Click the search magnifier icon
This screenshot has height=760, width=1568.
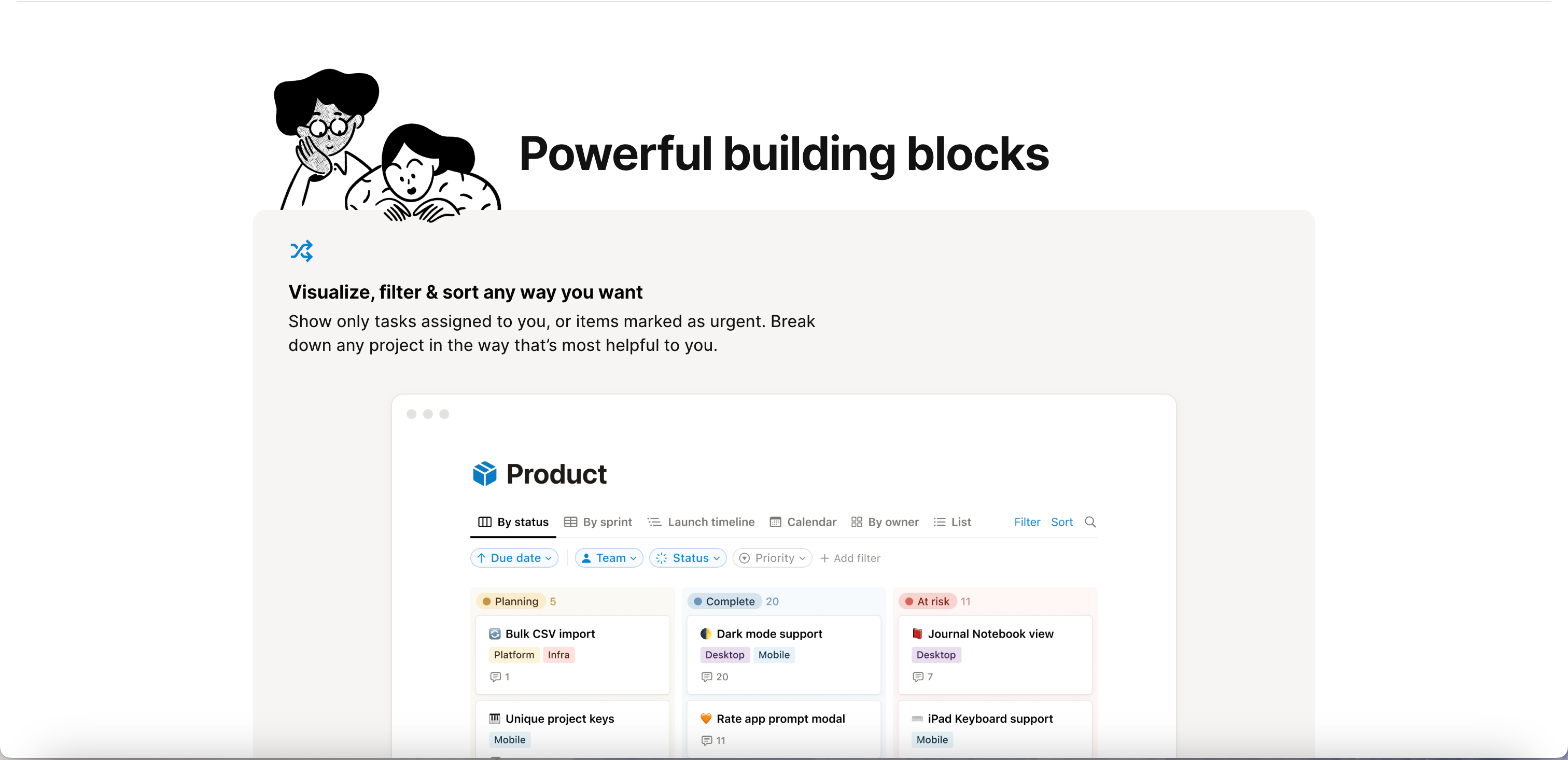tap(1090, 522)
